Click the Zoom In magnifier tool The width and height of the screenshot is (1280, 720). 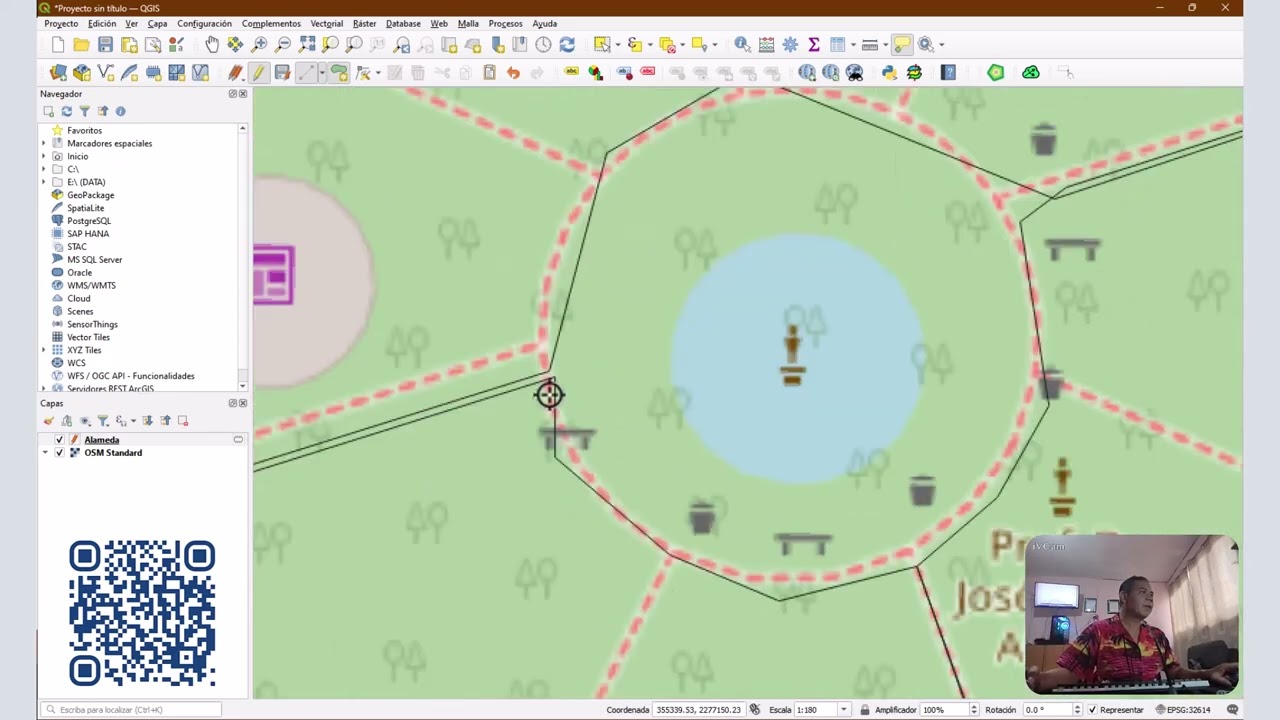(260, 44)
